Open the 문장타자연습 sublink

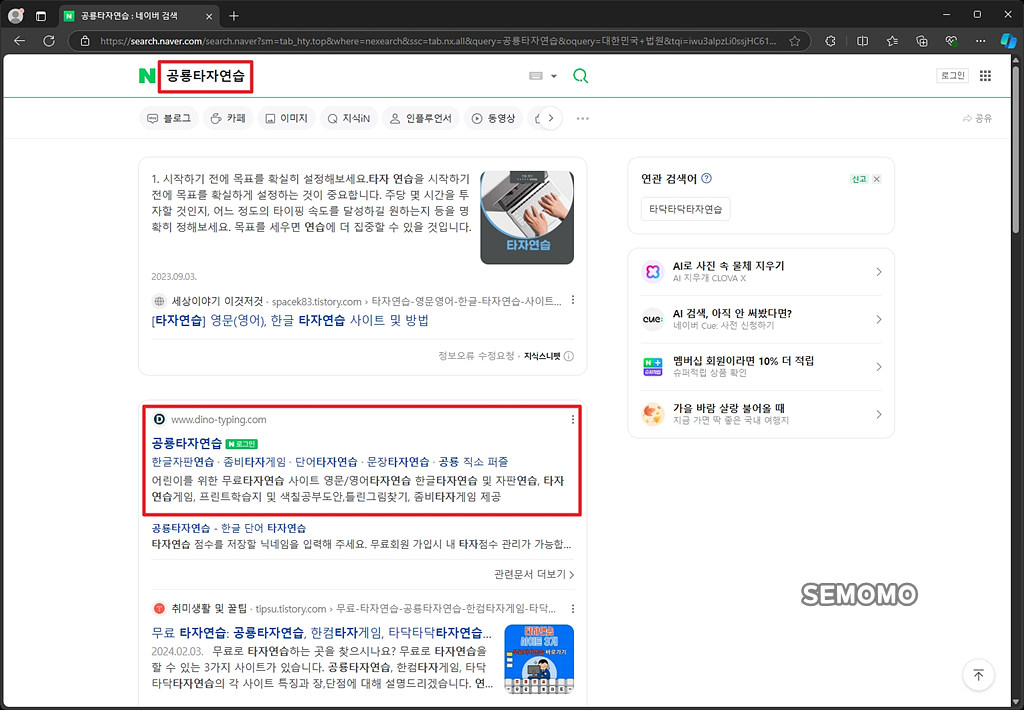[398, 462]
